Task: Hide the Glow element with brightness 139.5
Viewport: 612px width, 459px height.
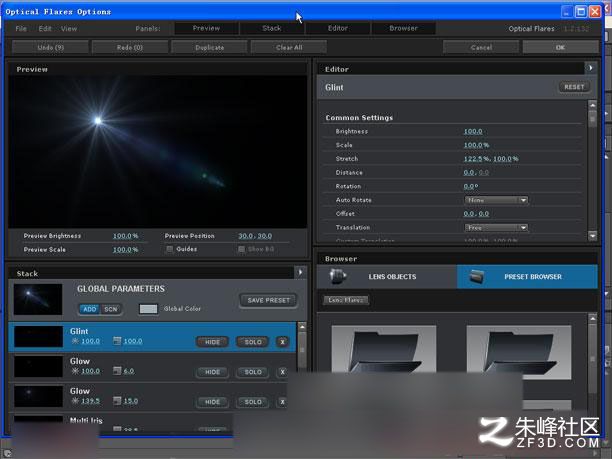Action: tap(212, 402)
